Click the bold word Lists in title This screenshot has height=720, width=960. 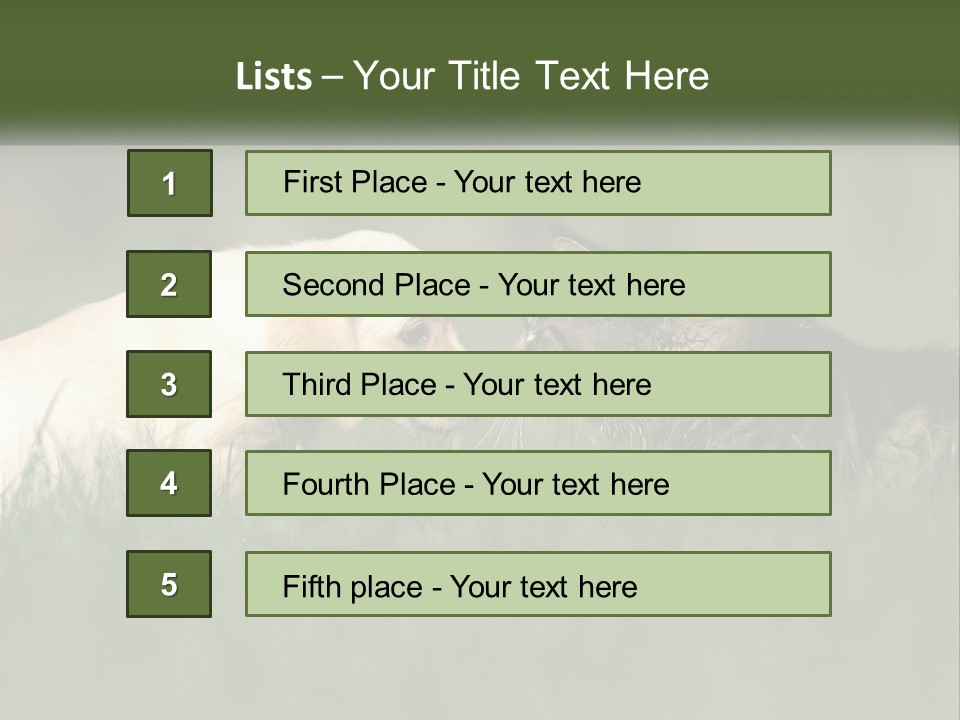click(x=273, y=77)
